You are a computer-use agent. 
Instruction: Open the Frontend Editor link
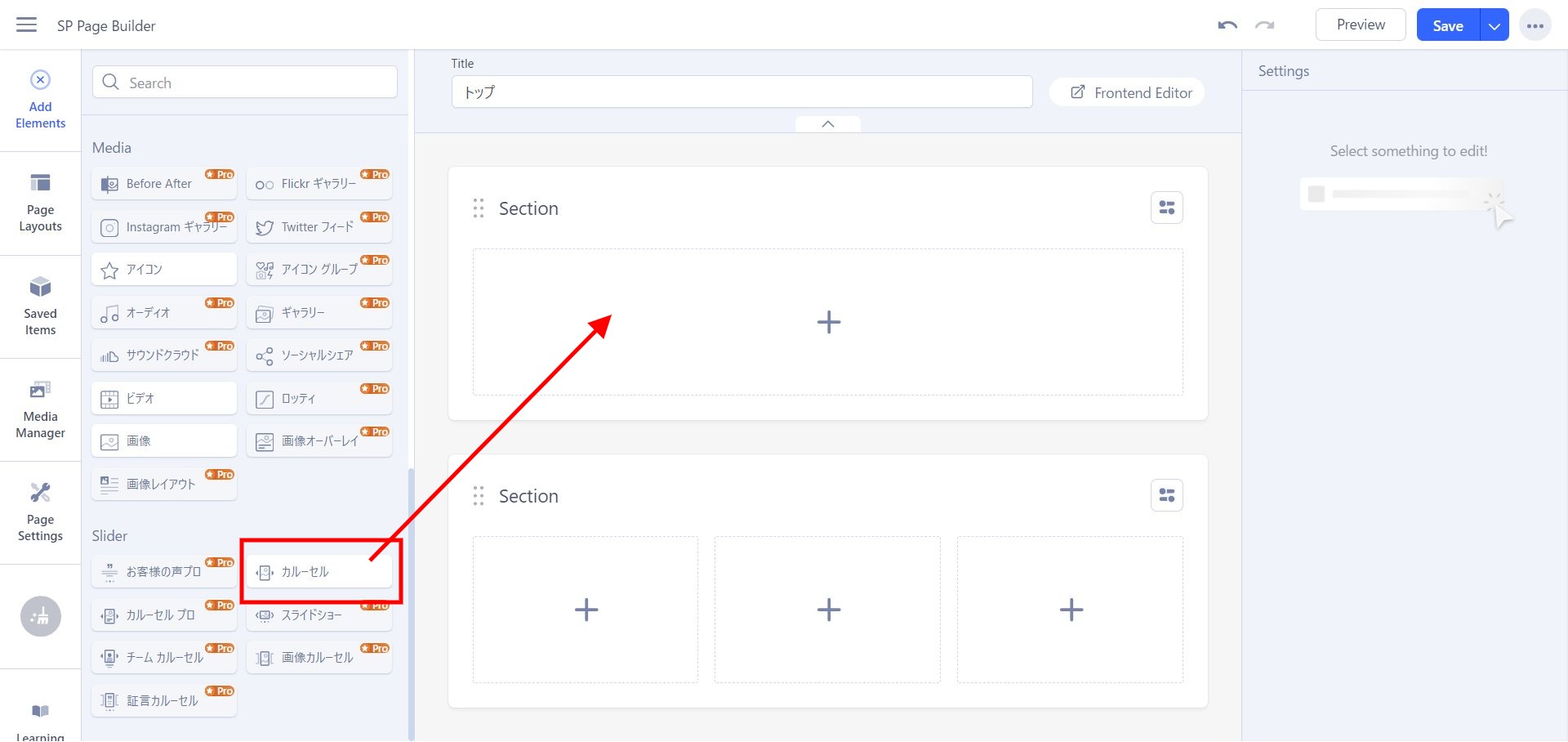click(x=1131, y=93)
